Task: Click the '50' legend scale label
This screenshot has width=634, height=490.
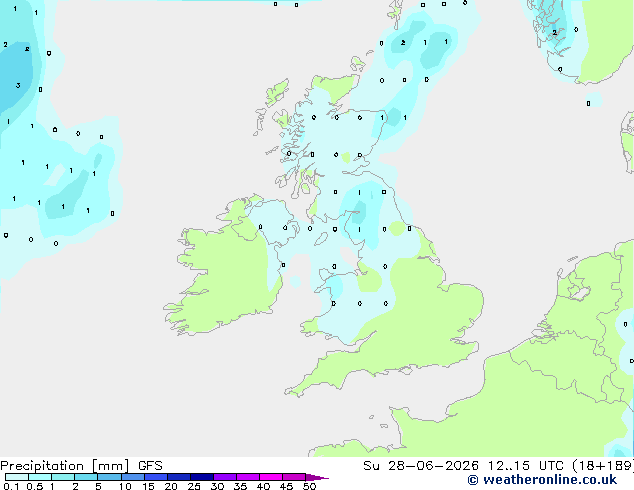Action: click(309, 486)
